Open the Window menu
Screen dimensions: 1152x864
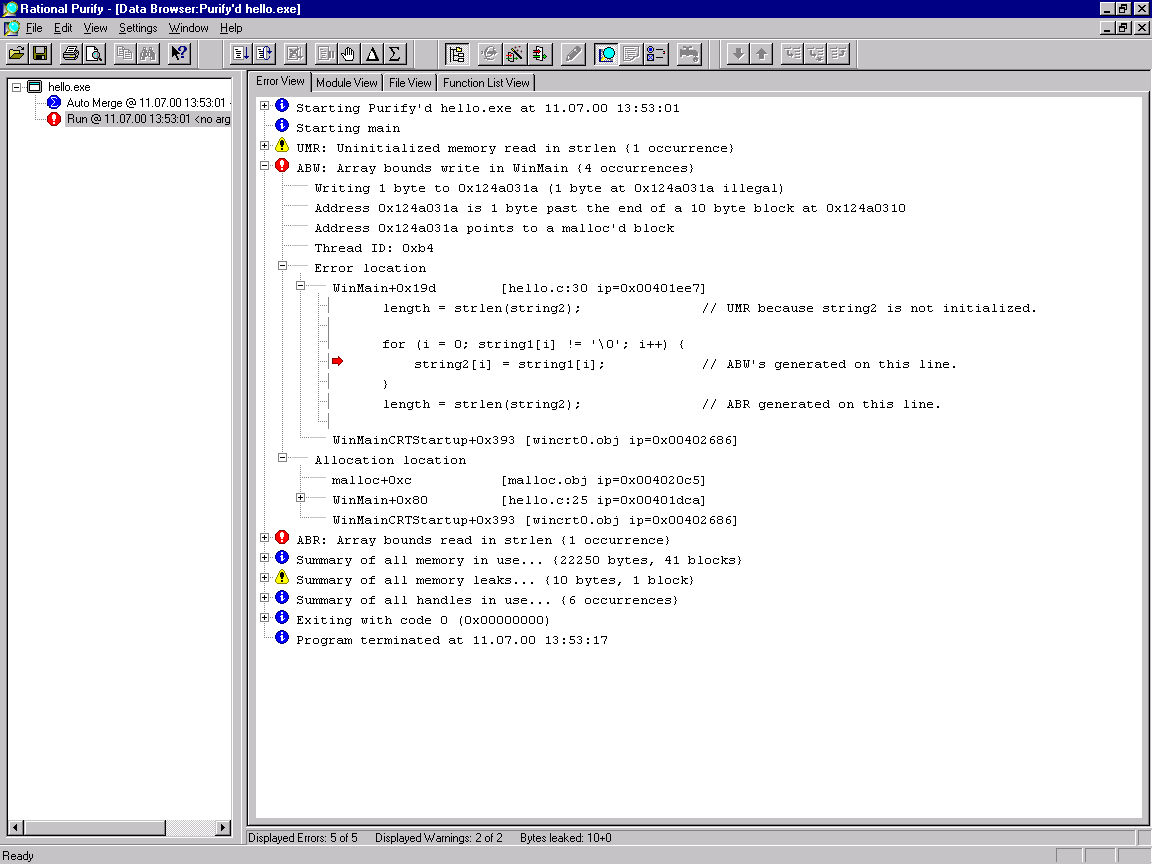(x=189, y=28)
